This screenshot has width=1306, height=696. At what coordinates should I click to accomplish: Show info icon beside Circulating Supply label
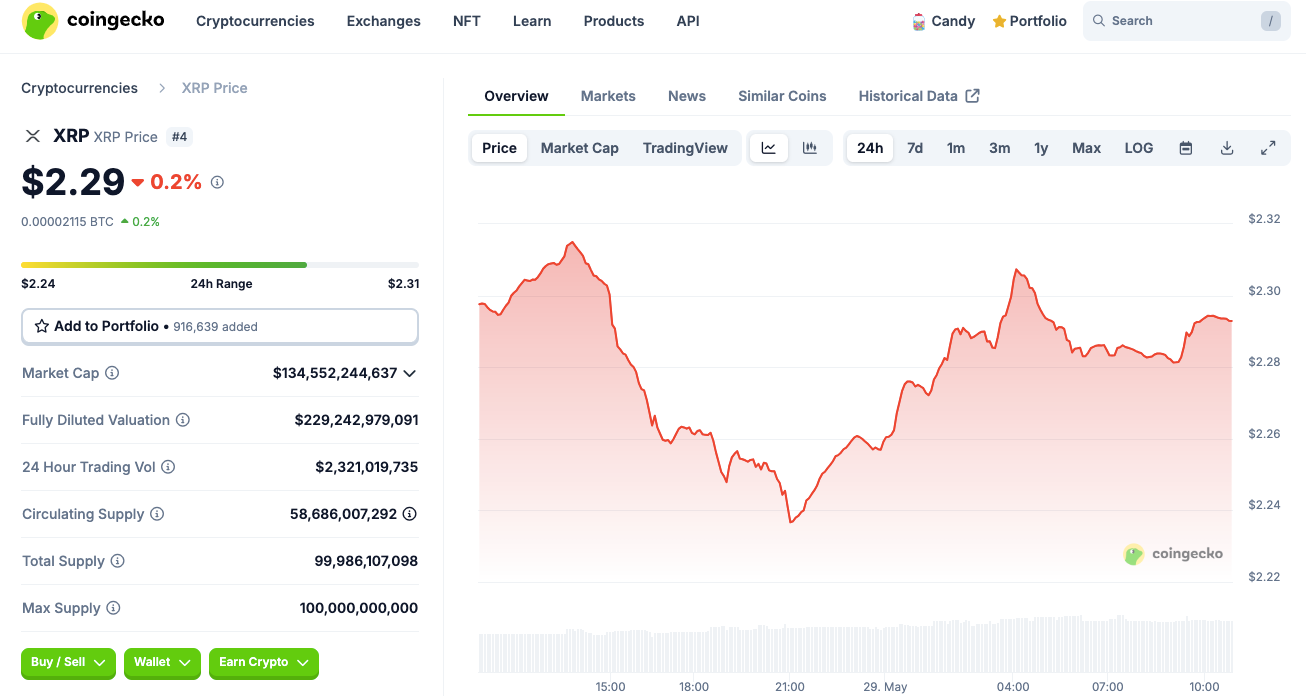click(157, 514)
